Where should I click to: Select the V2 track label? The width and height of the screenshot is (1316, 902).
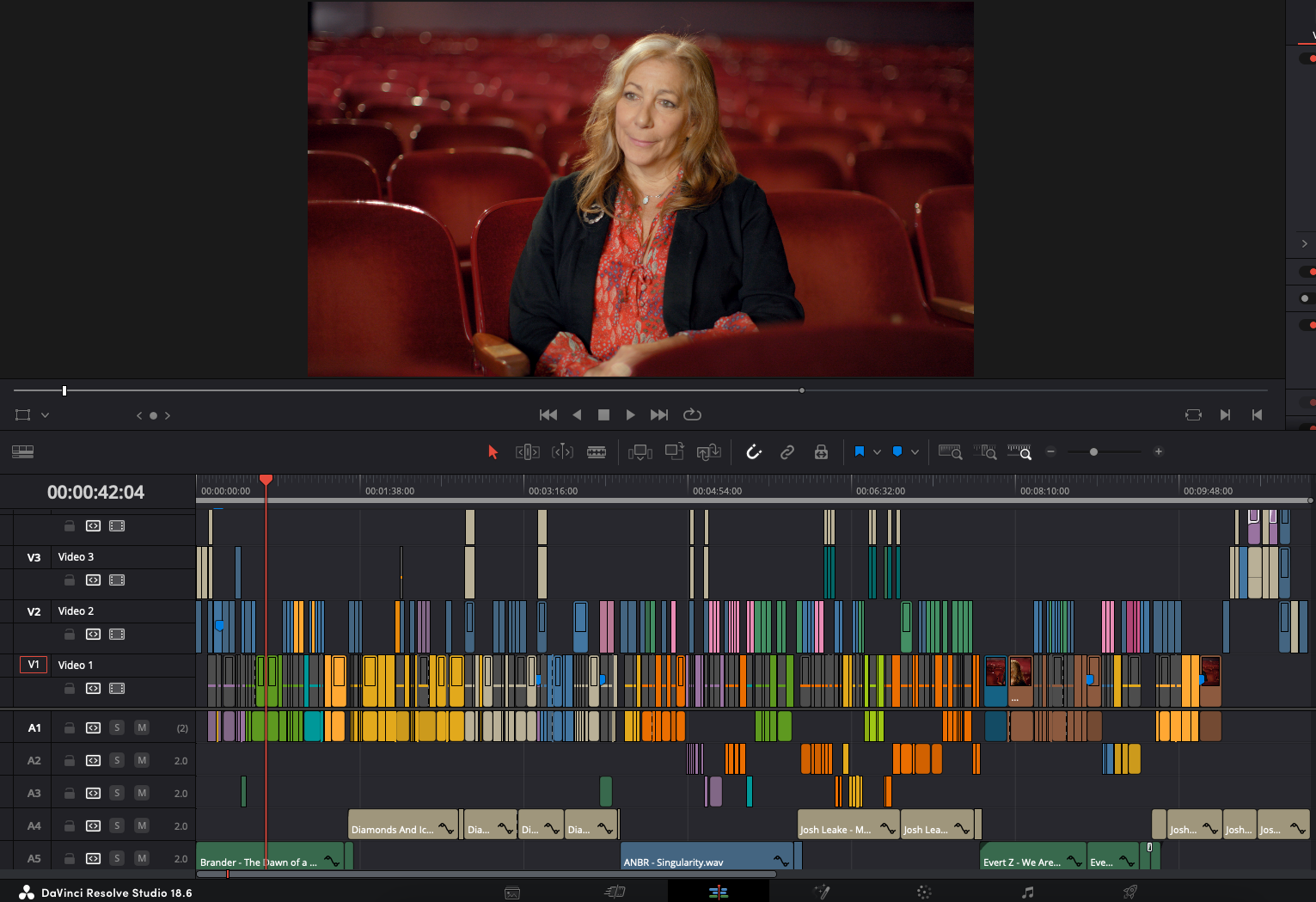tap(34, 611)
